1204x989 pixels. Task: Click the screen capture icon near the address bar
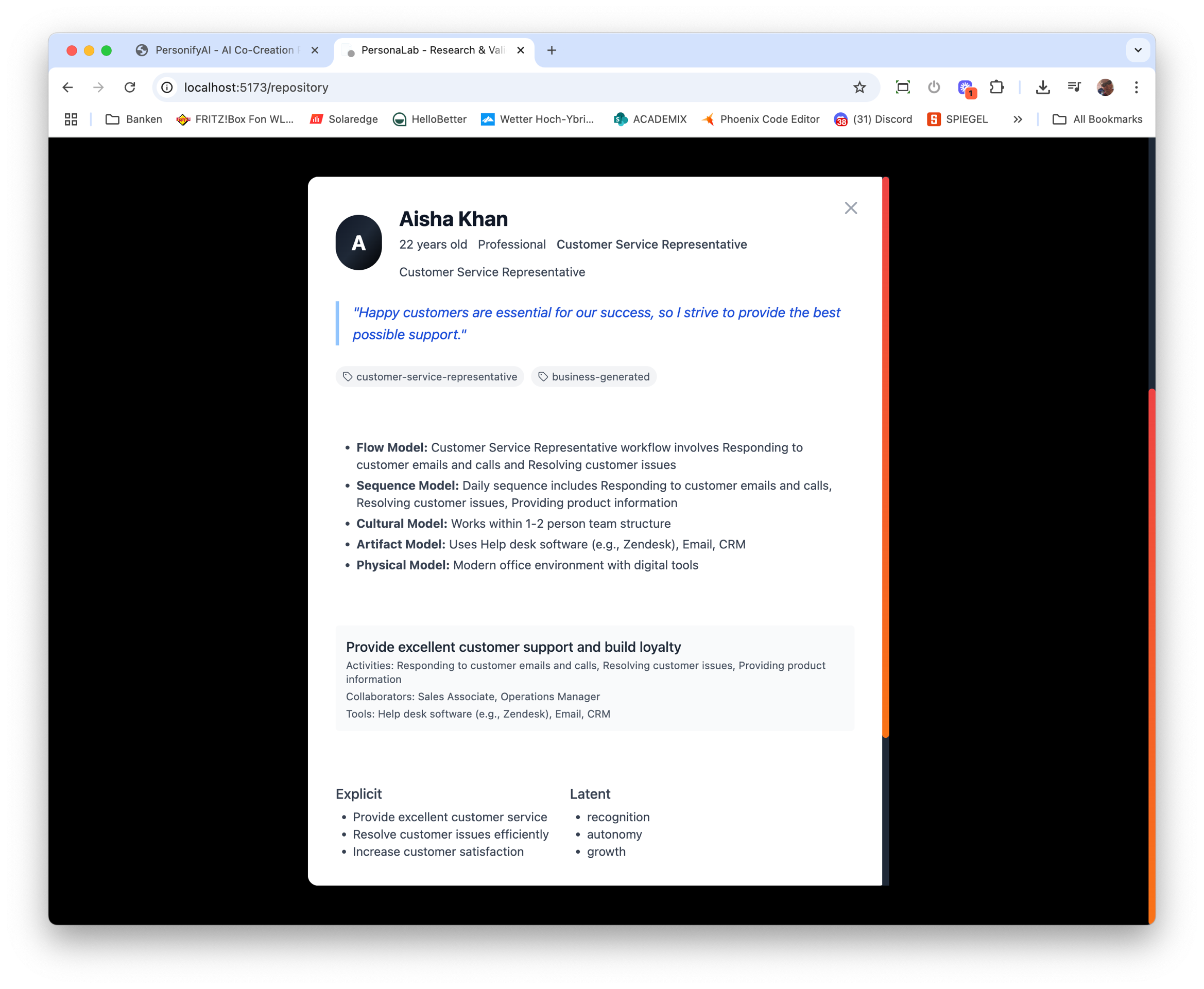pos(903,87)
